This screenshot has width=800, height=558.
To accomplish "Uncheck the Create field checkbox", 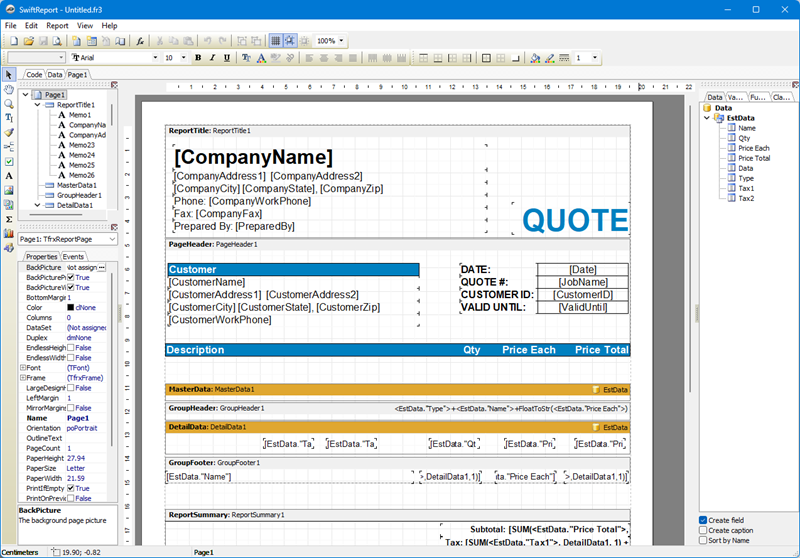I will [x=703, y=520].
